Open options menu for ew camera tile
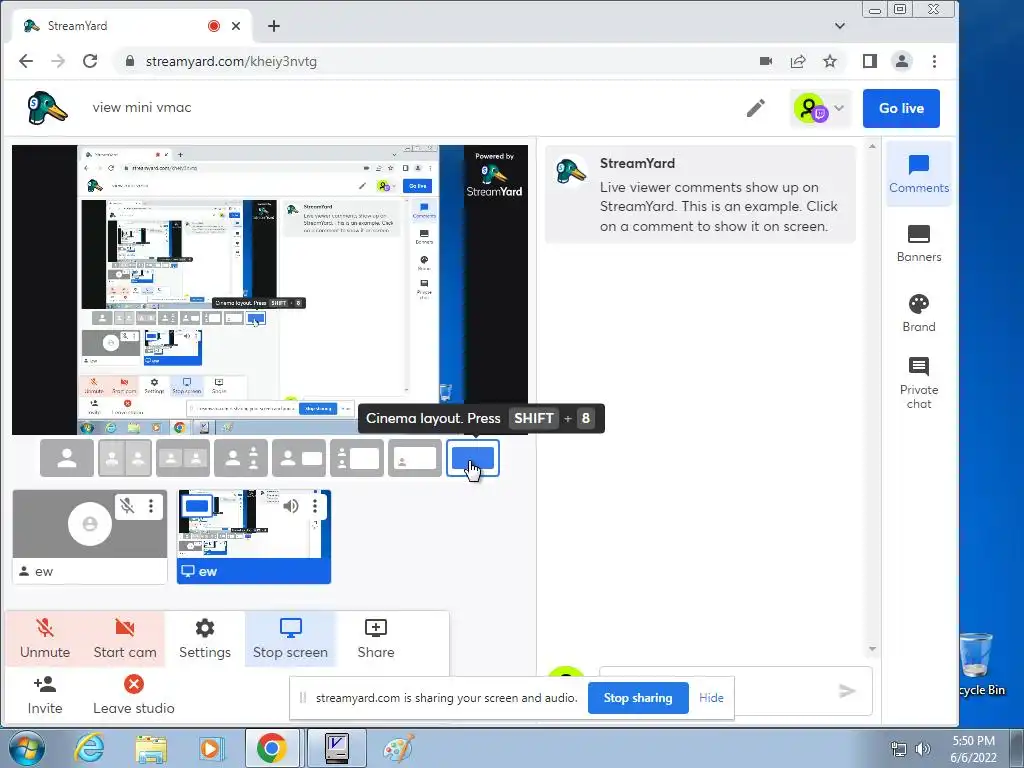This screenshot has width=1024, height=768. click(x=151, y=505)
